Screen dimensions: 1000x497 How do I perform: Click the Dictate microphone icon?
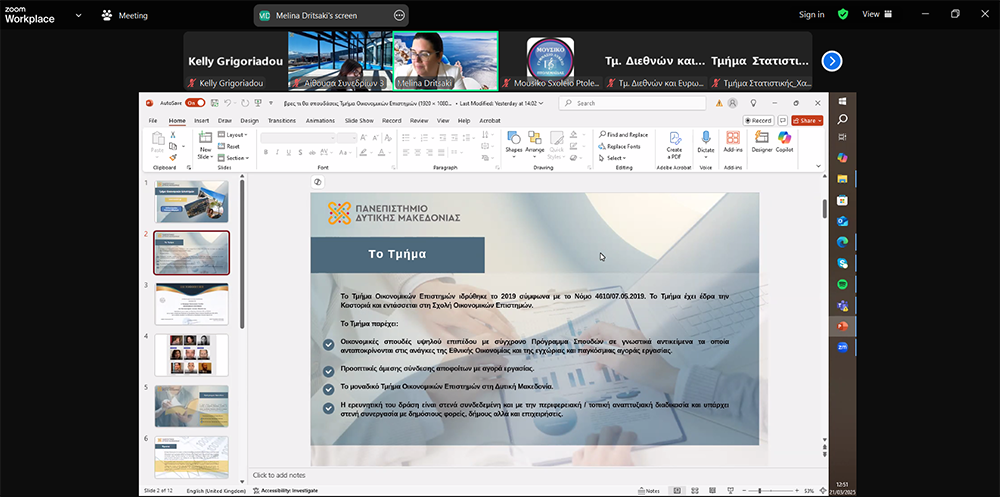706,138
